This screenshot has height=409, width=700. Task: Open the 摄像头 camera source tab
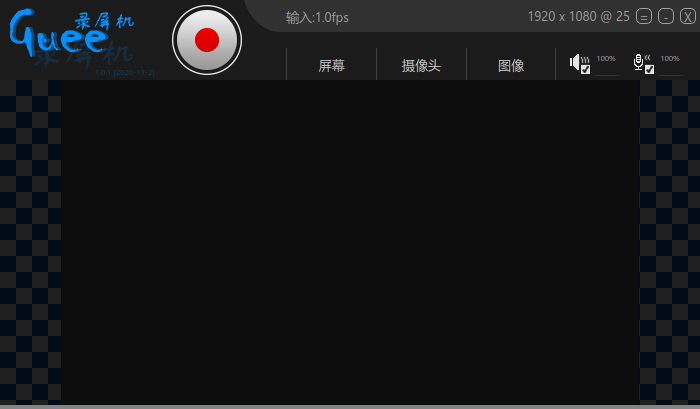click(421, 66)
